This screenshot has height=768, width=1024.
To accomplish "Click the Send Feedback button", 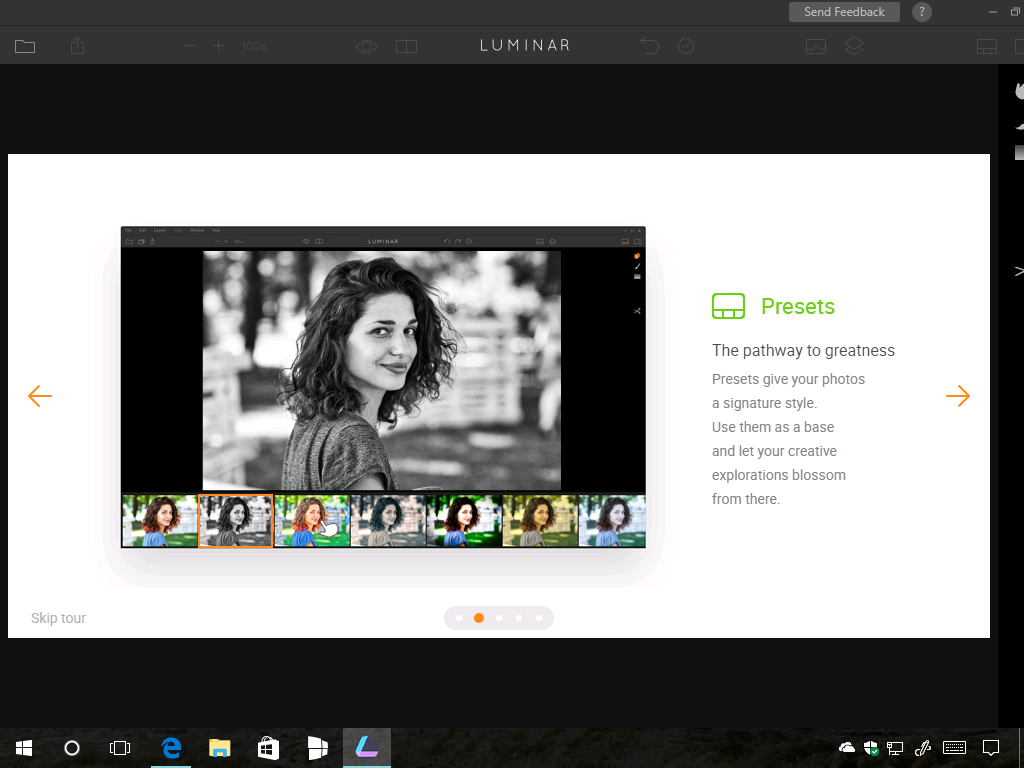I will click(x=844, y=12).
